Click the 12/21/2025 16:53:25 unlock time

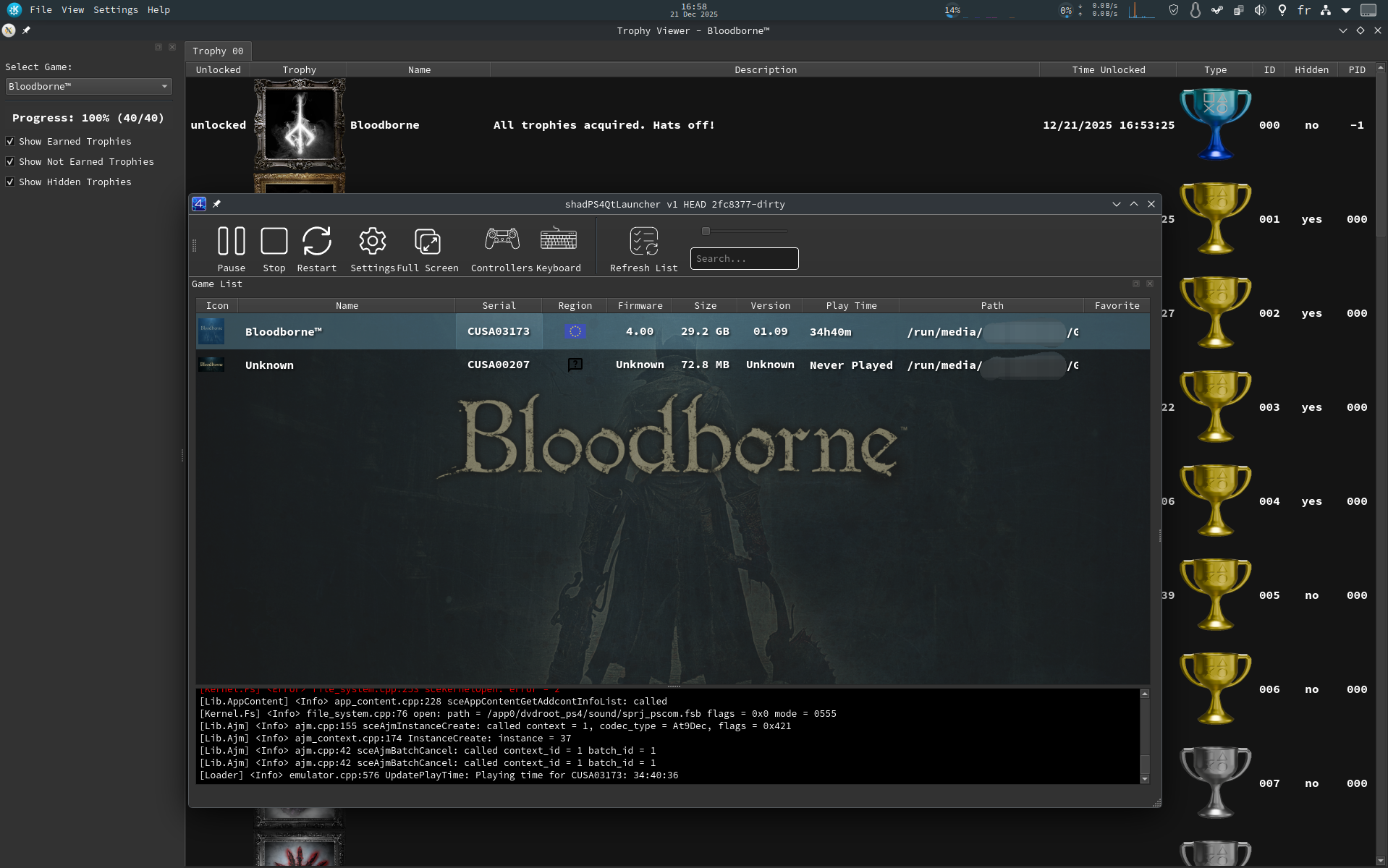1108,125
